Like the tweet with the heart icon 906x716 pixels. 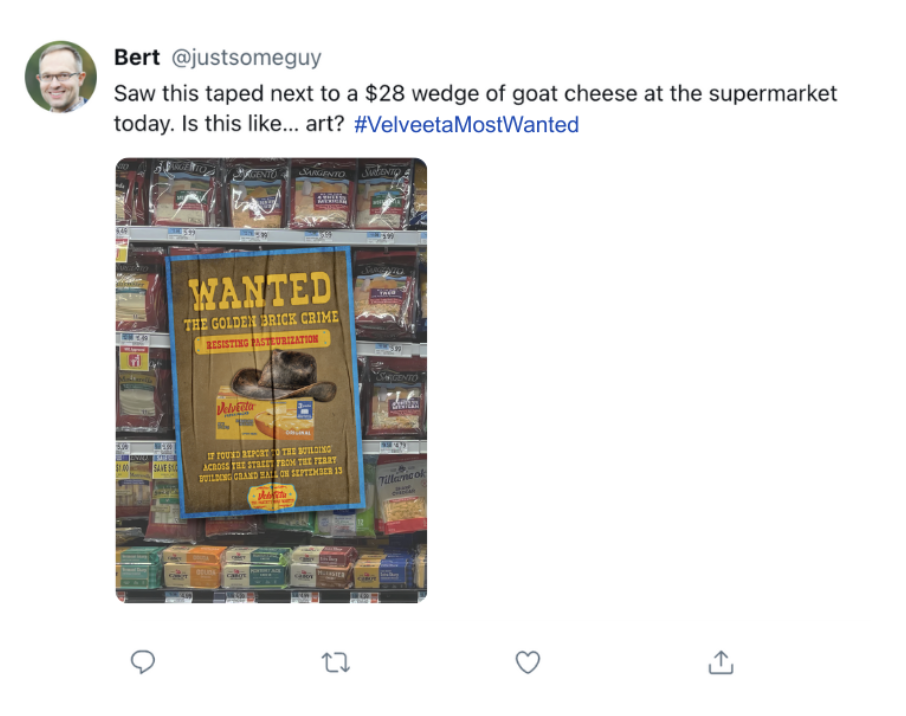(x=528, y=662)
